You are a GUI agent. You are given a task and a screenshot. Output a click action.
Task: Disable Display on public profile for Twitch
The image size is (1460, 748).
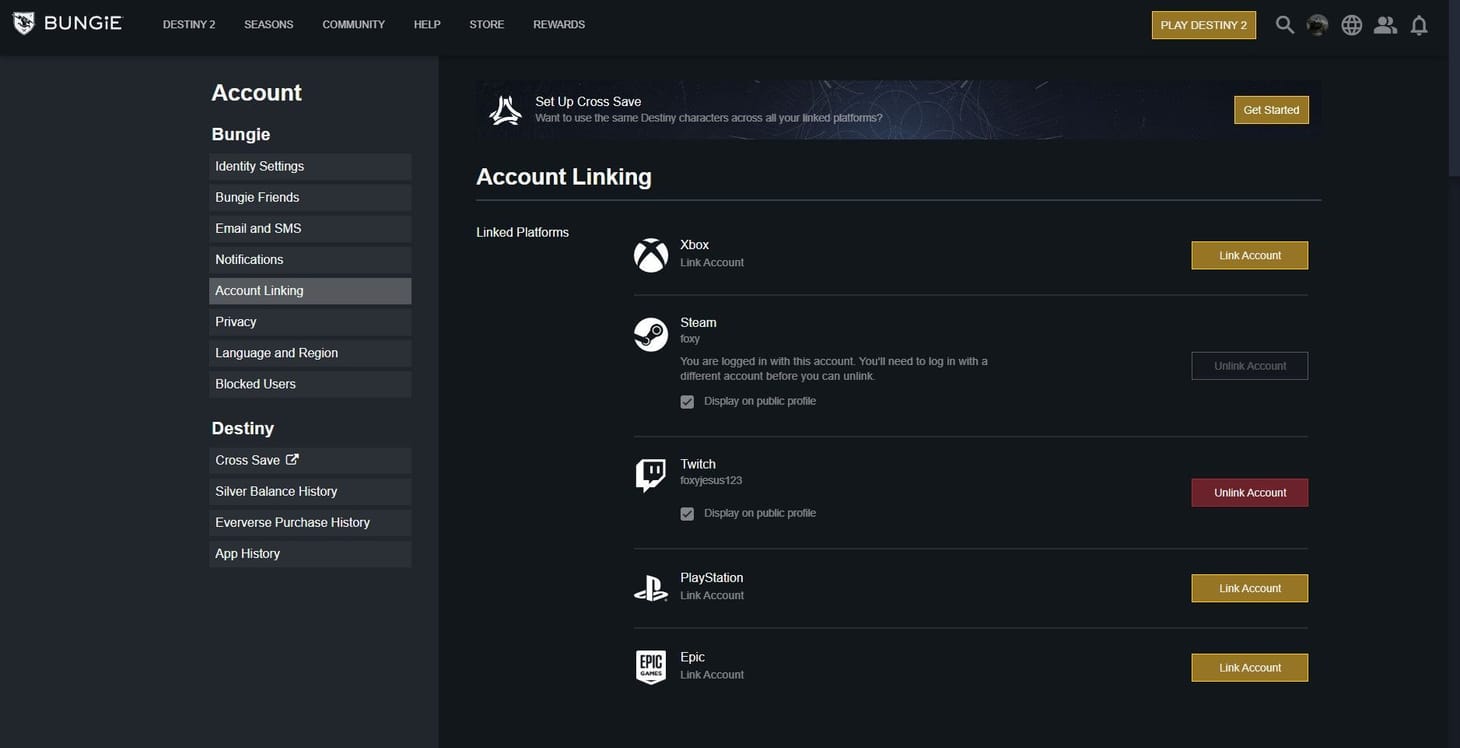tap(686, 512)
